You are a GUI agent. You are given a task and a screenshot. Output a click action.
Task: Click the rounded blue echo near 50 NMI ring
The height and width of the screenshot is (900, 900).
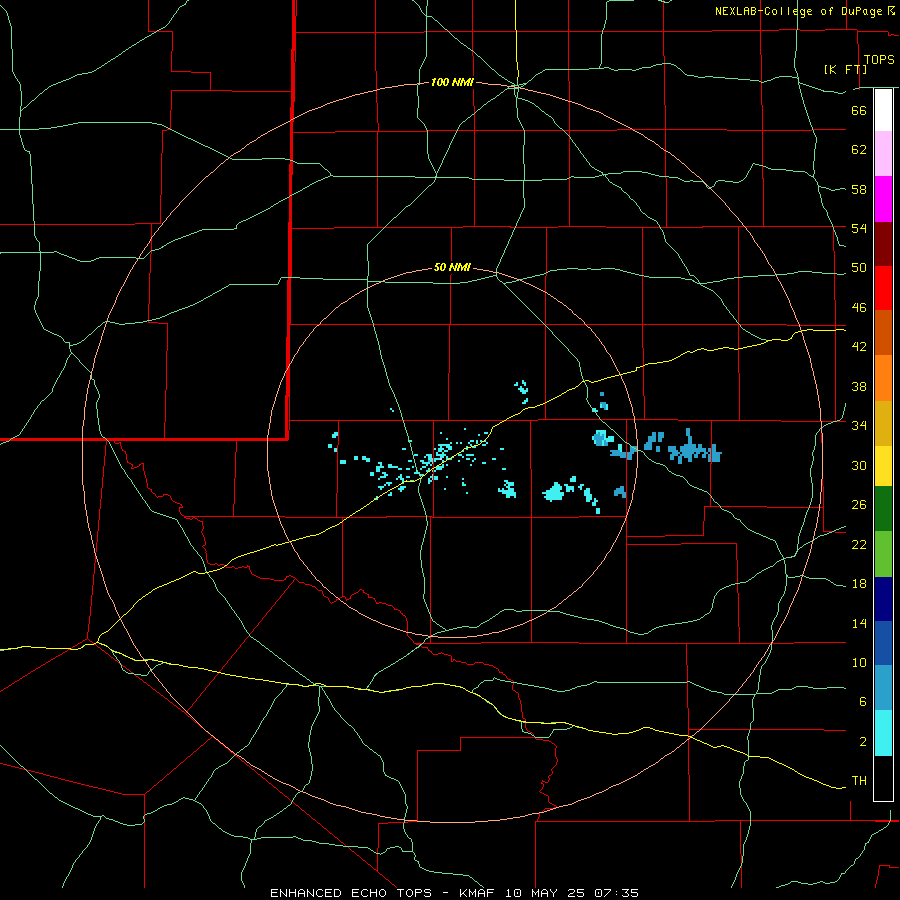coord(603,438)
